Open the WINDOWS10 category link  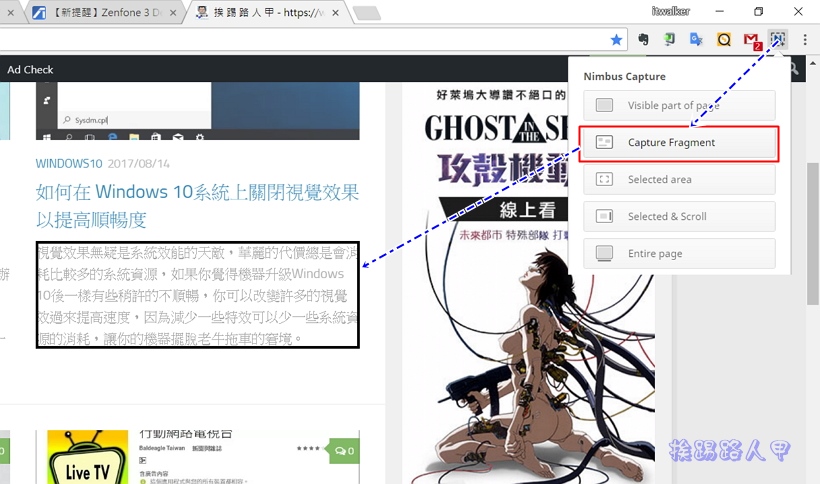69,164
